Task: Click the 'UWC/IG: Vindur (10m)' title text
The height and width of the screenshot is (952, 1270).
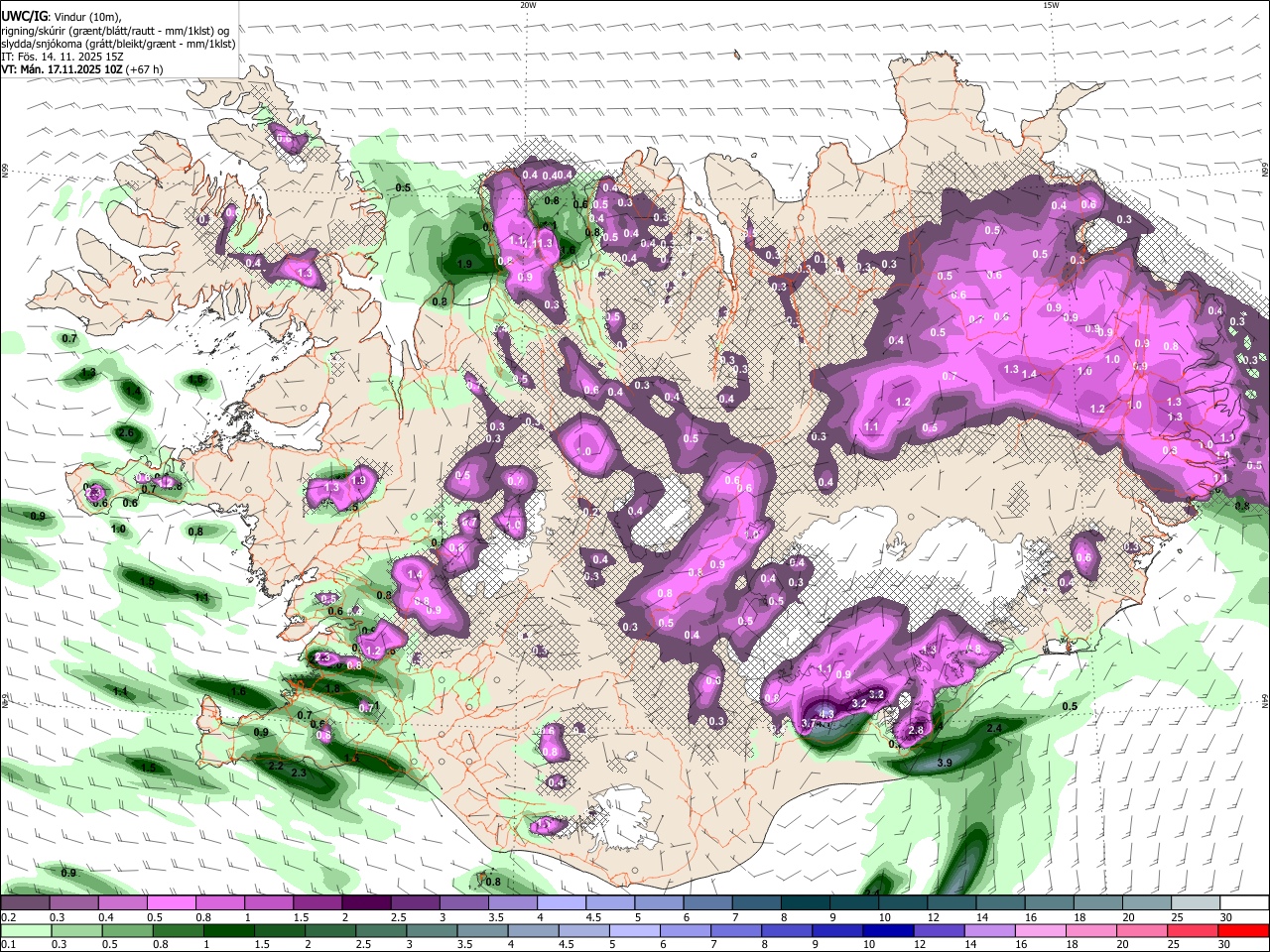Action: pyautogui.click(x=62, y=17)
